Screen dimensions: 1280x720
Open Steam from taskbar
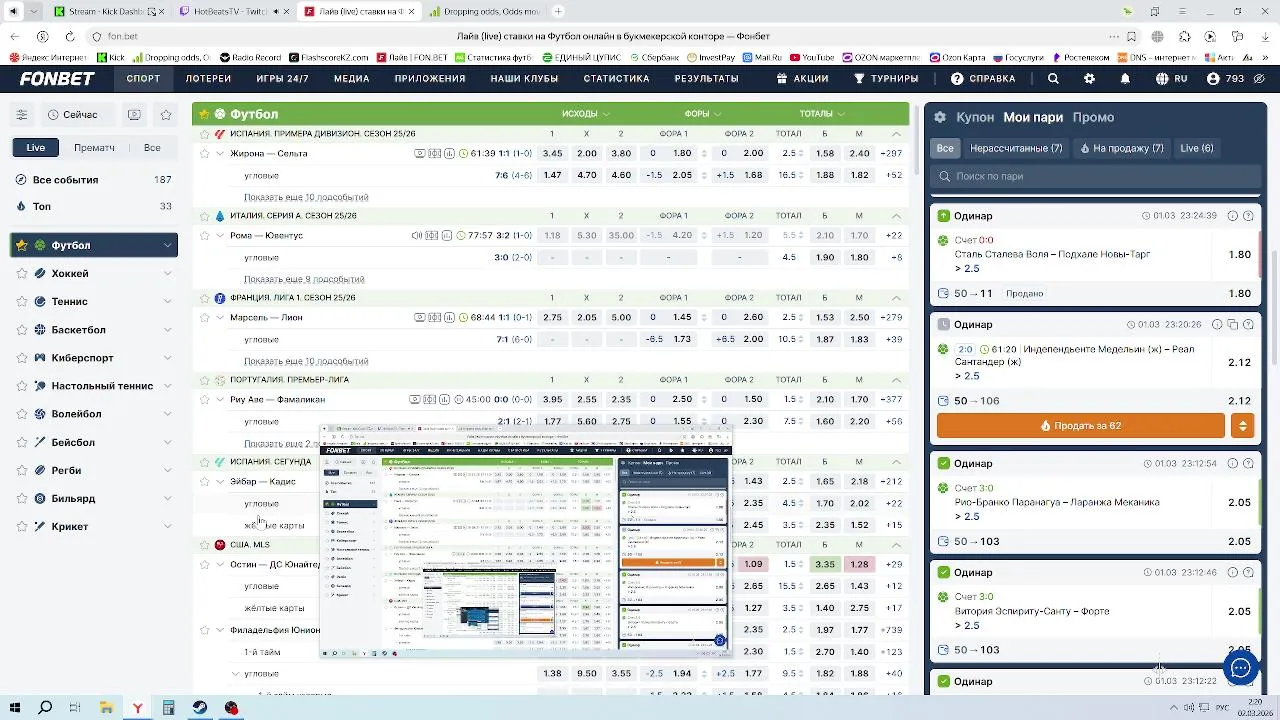(200, 708)
